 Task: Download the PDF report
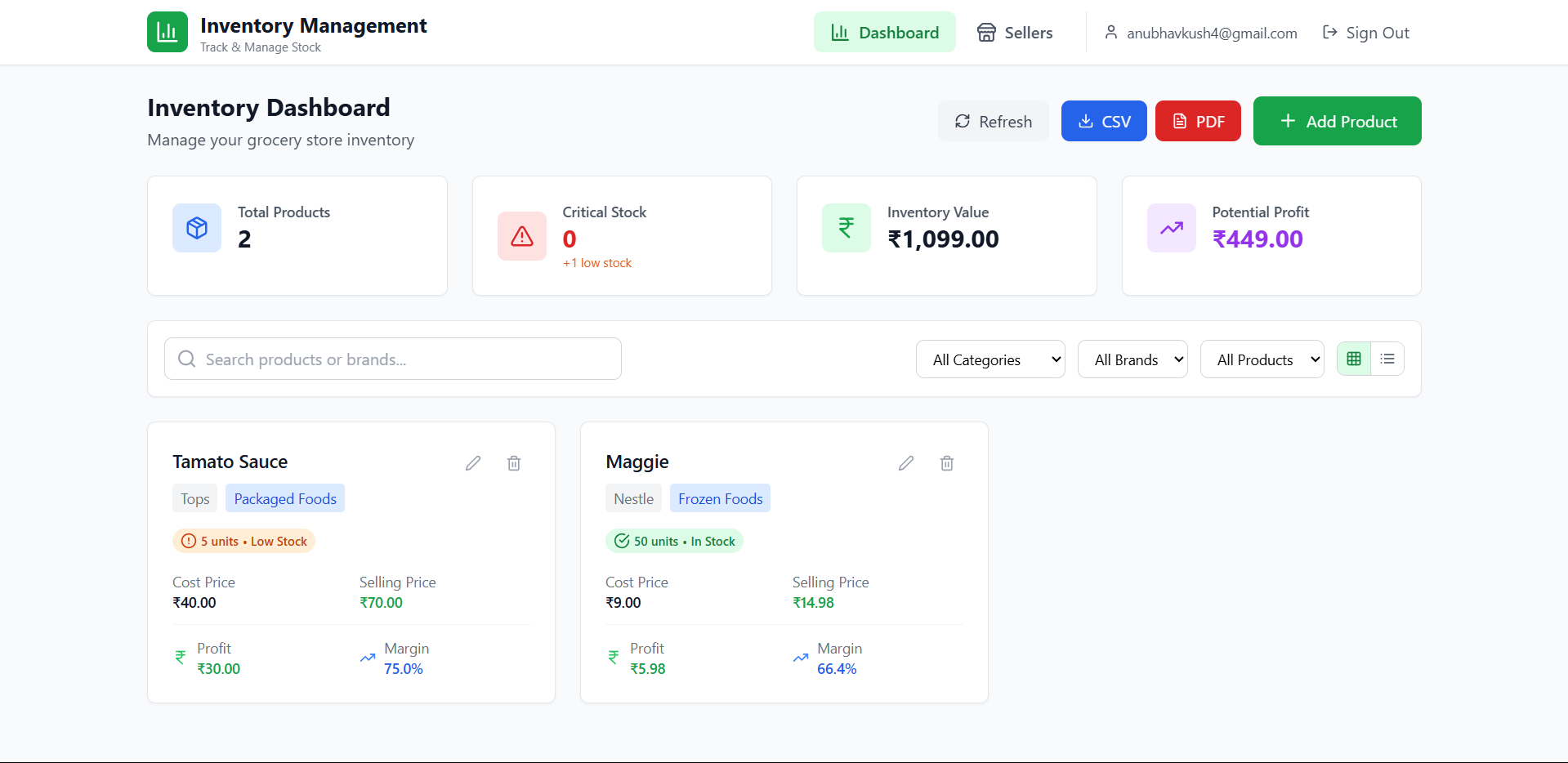tap(1198, 121)
